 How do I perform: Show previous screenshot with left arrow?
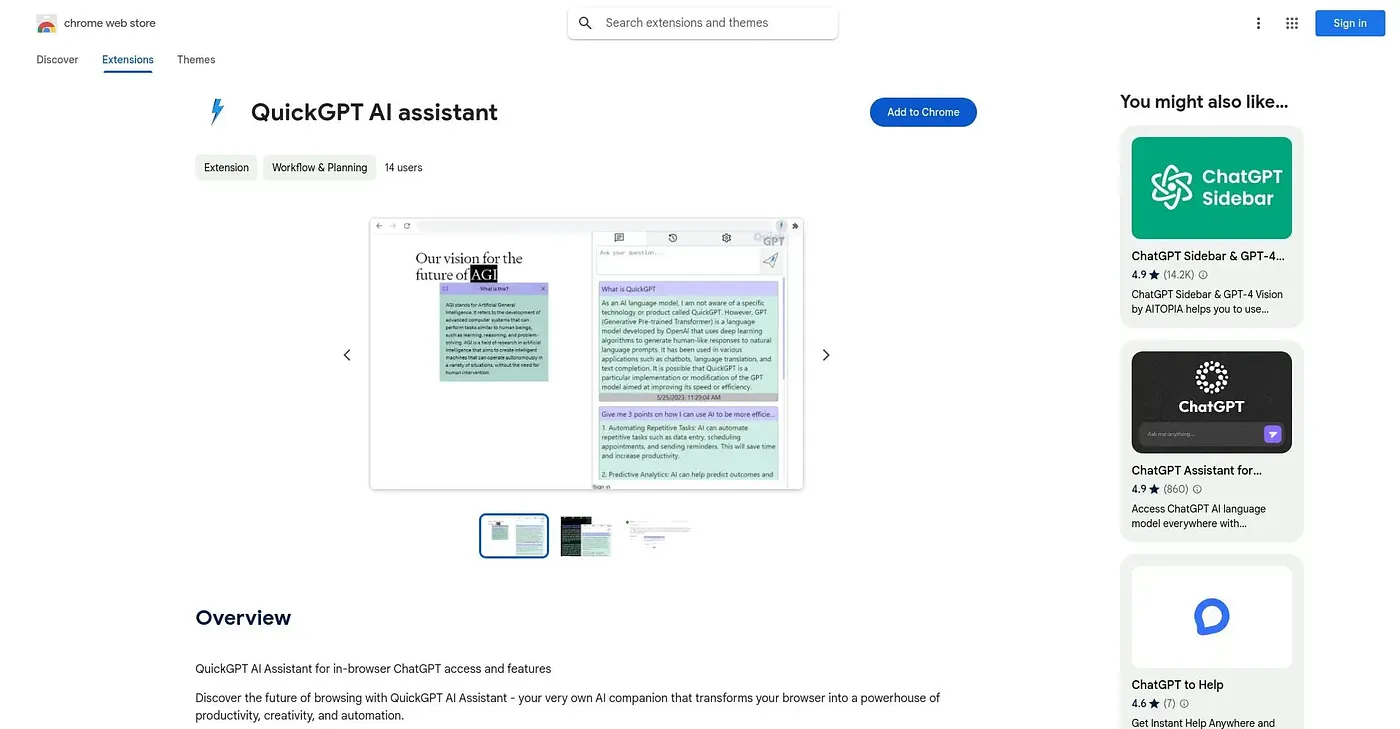click(x=347, y=355)
